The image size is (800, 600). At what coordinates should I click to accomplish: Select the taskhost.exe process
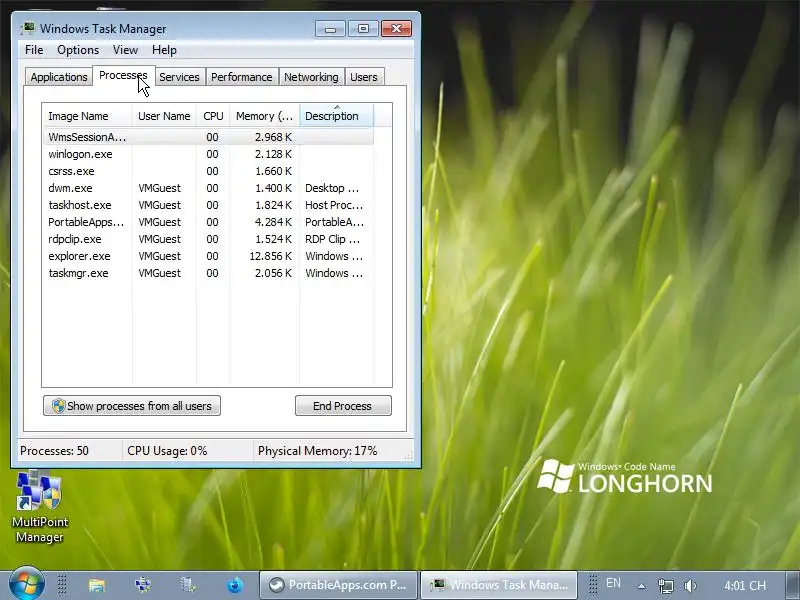(x=208, y=205)
